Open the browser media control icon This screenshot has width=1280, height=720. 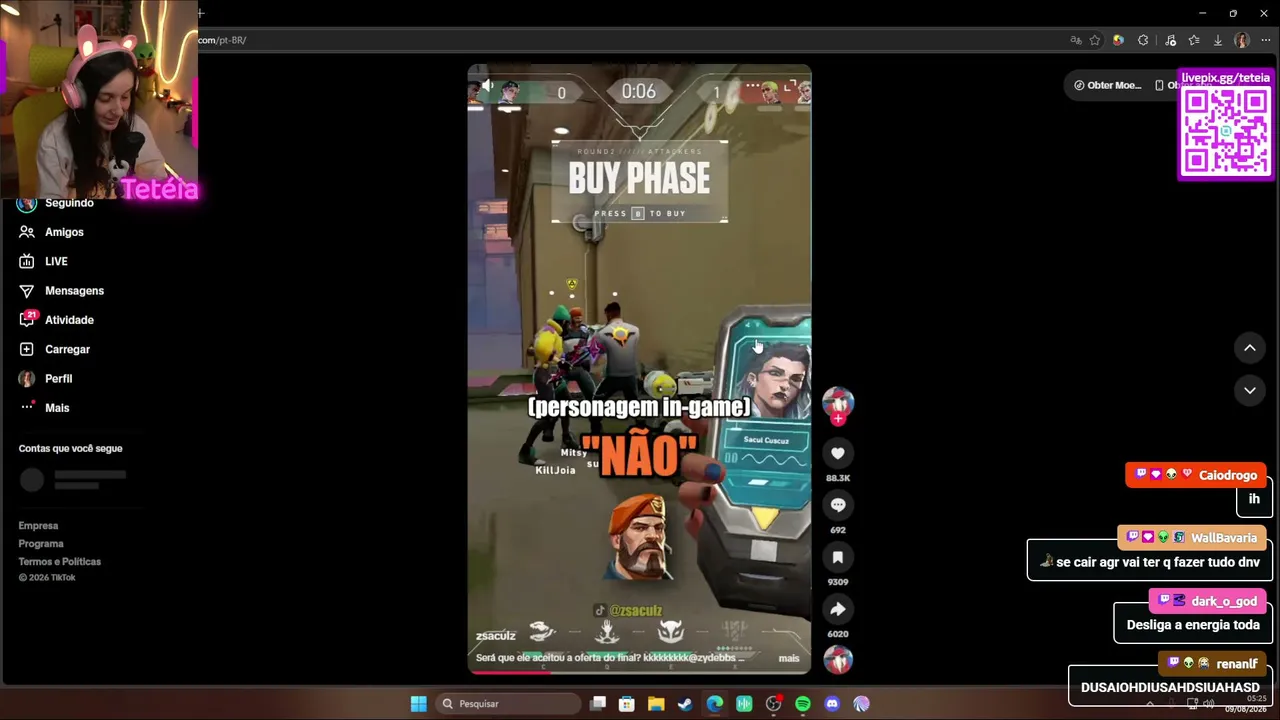(1171, 40)
